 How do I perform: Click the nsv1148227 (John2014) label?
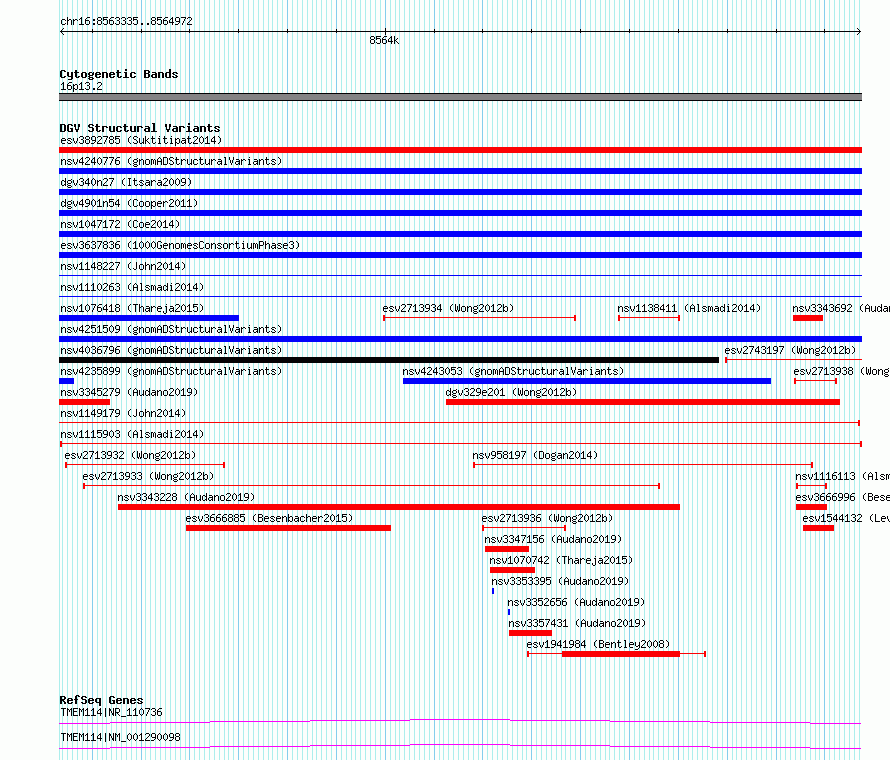[123, 266]
